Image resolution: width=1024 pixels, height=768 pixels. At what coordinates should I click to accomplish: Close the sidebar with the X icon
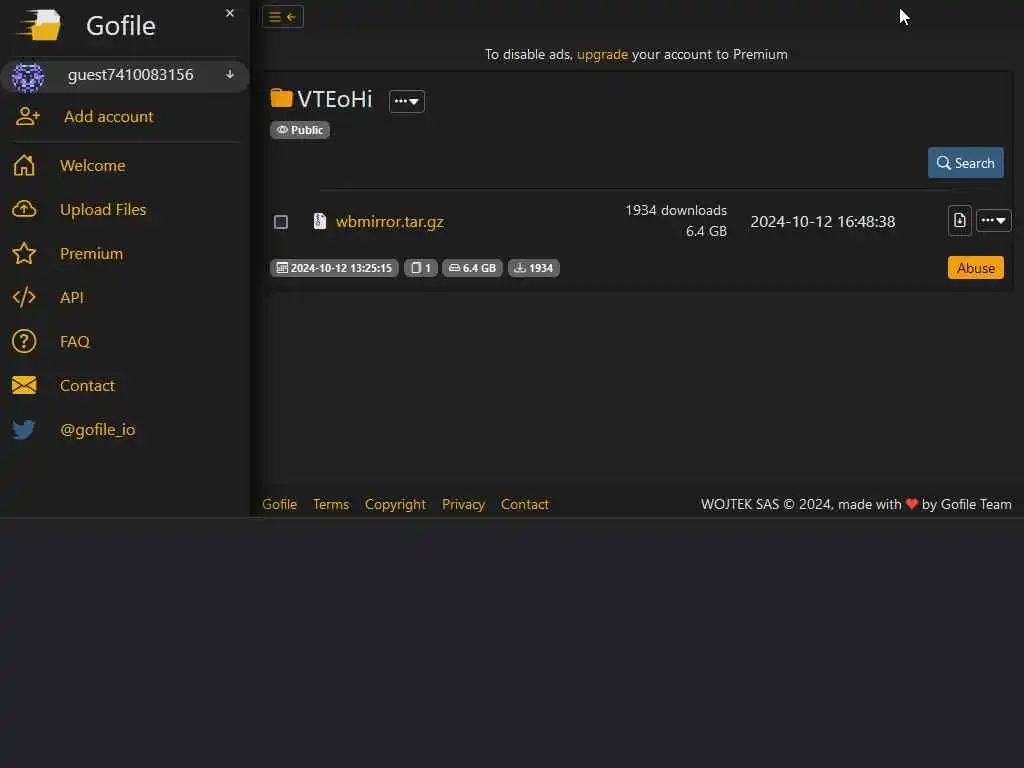[230, 13]
